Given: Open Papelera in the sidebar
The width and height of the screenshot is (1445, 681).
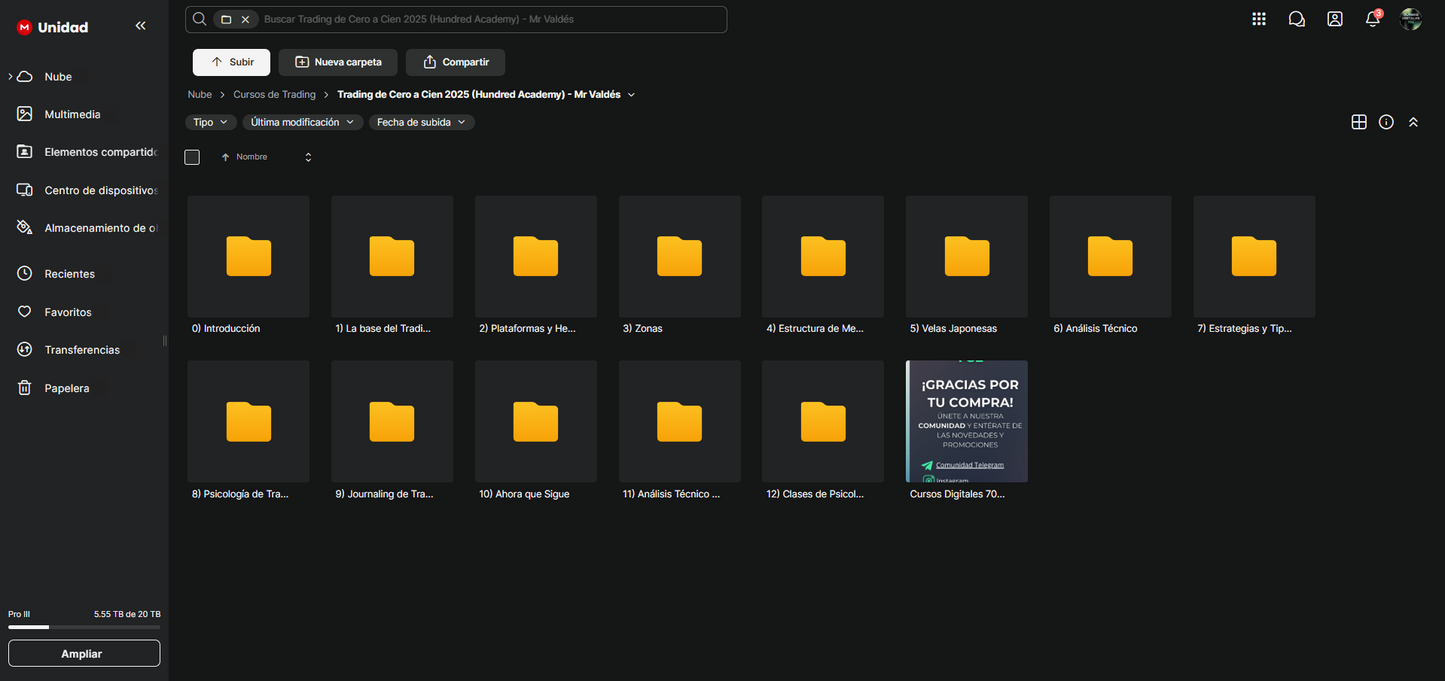Looking at the screenshot, I should pyautogui.click(x=66, y=388).
